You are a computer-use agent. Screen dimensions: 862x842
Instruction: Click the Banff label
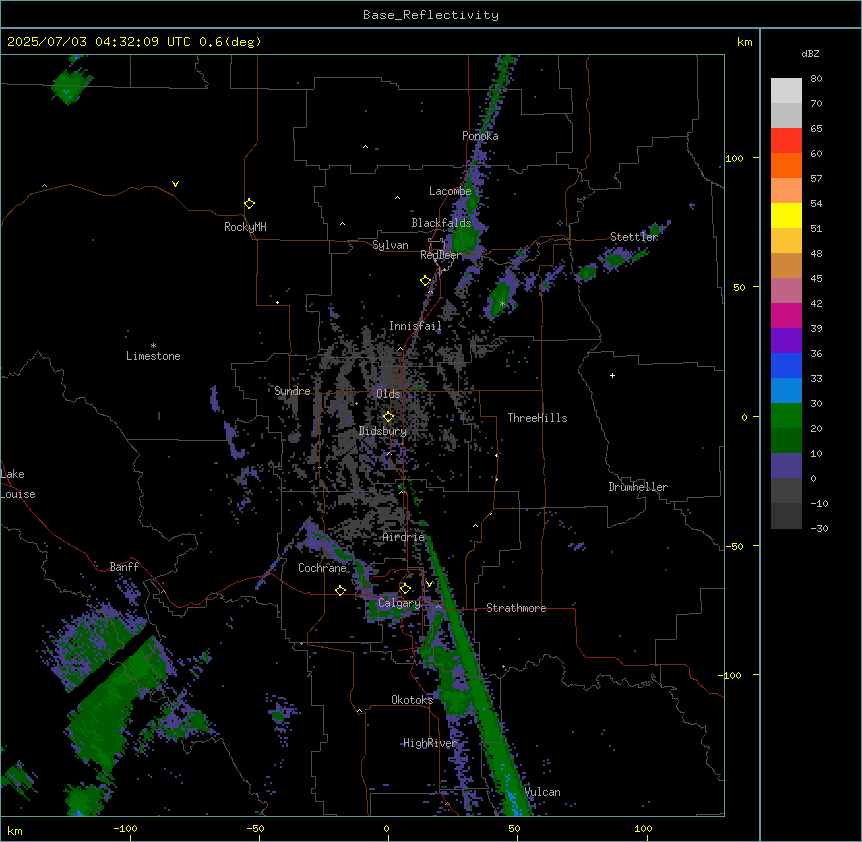(x=124, y=567)
